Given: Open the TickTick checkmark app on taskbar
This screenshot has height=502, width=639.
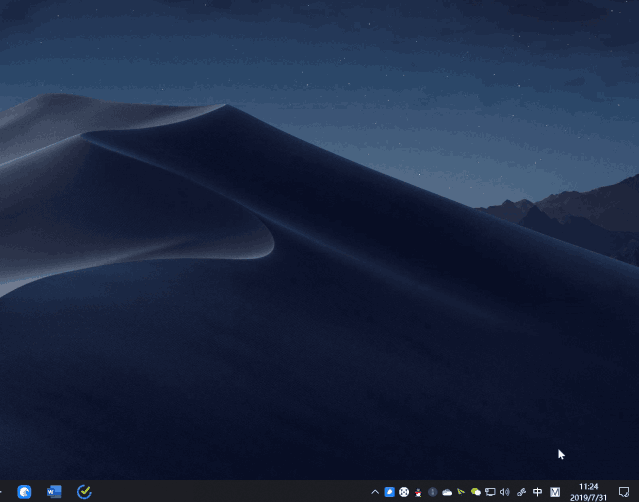Looking at the screenshot, I should tap(84, 492).
